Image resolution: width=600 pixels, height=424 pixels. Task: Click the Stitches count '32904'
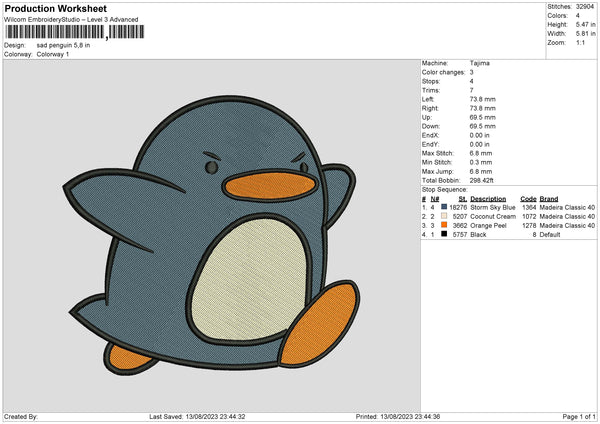(585, 7)
